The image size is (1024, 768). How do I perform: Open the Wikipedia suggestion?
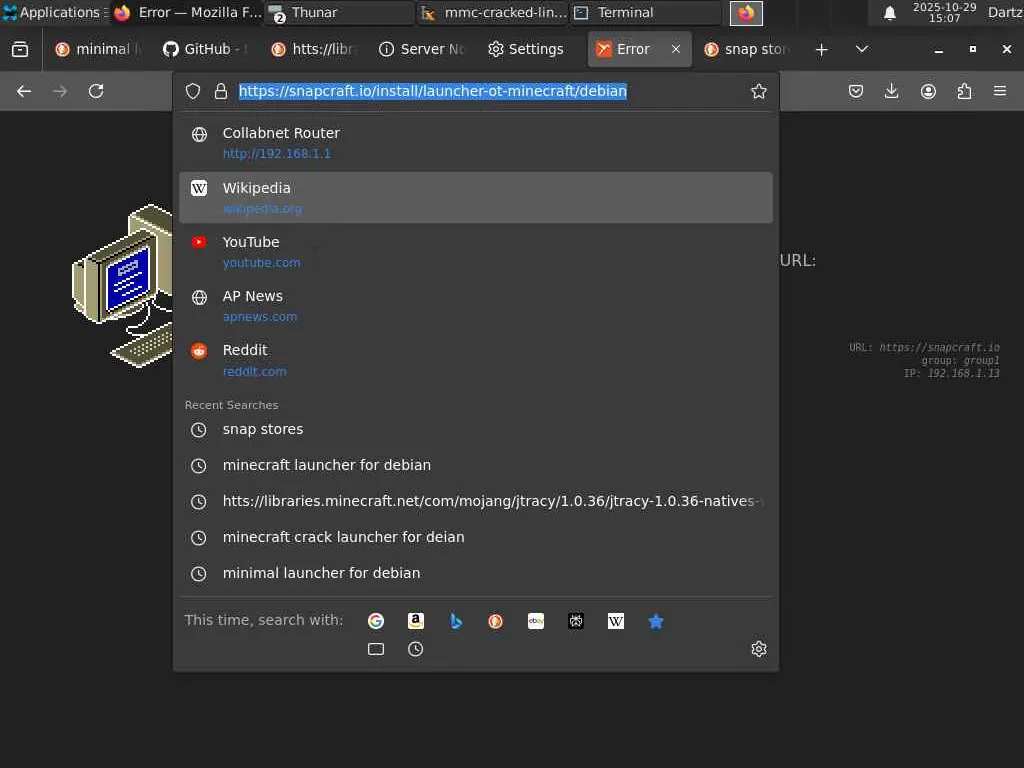pyautogui.click(x=476, y=198)
